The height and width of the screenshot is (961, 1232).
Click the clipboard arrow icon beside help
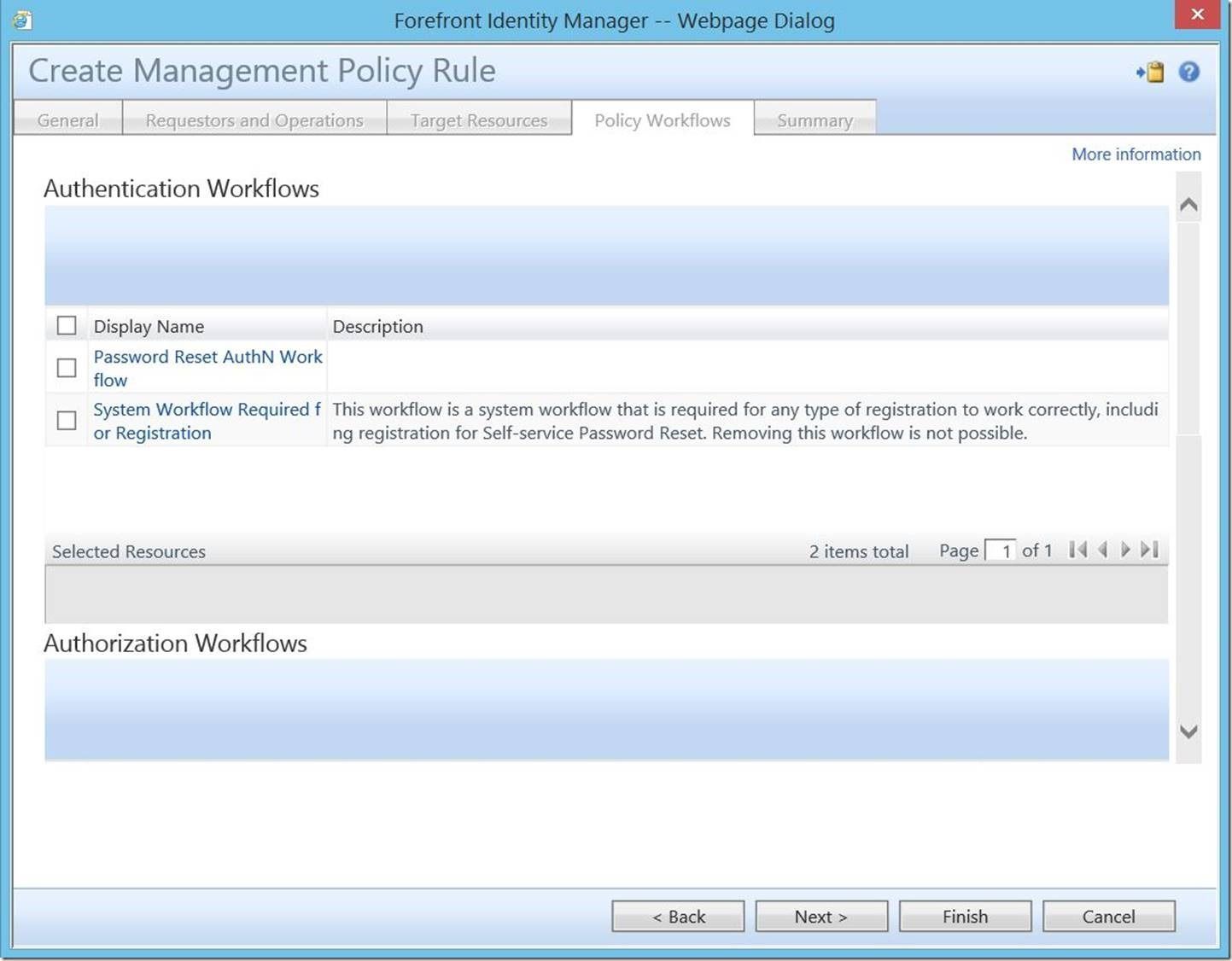coord(1150,72)
